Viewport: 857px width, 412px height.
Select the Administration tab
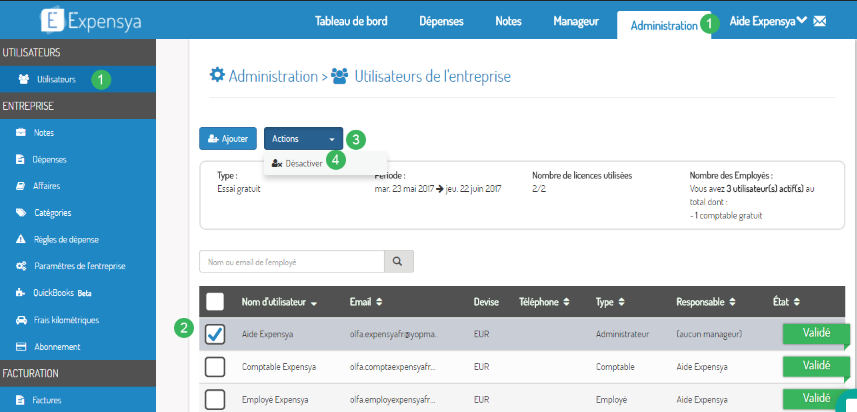664,25
